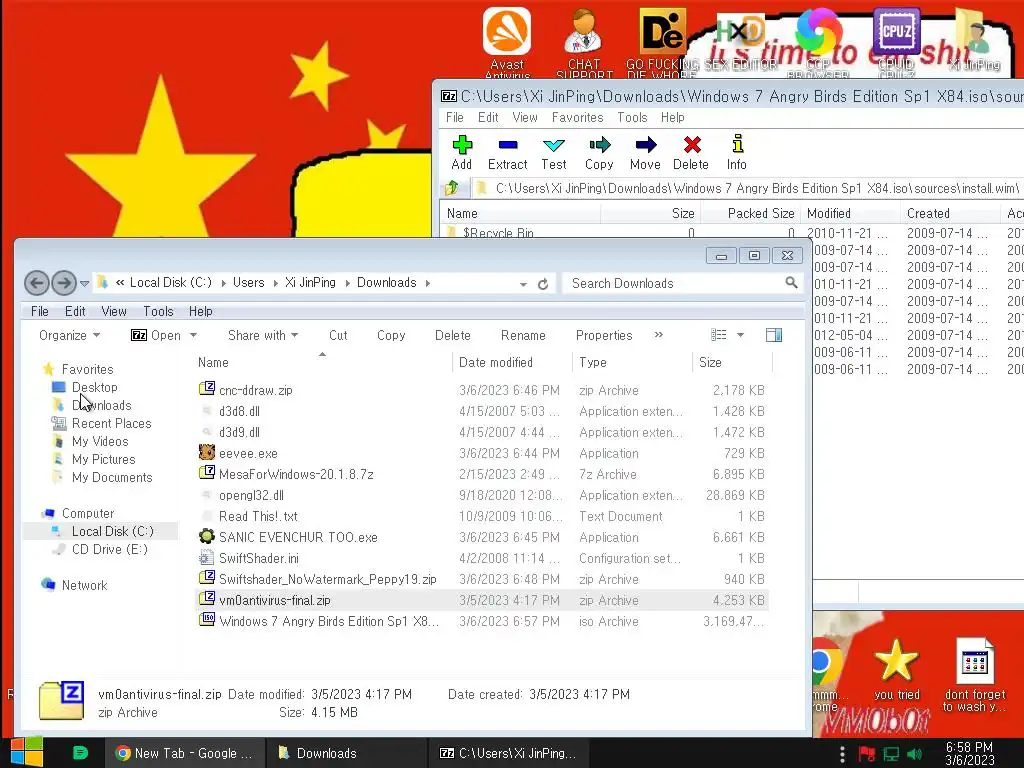The image size is (1024, 768).
Task: Toggle the preview pane icon
Action: coord(774,335)
